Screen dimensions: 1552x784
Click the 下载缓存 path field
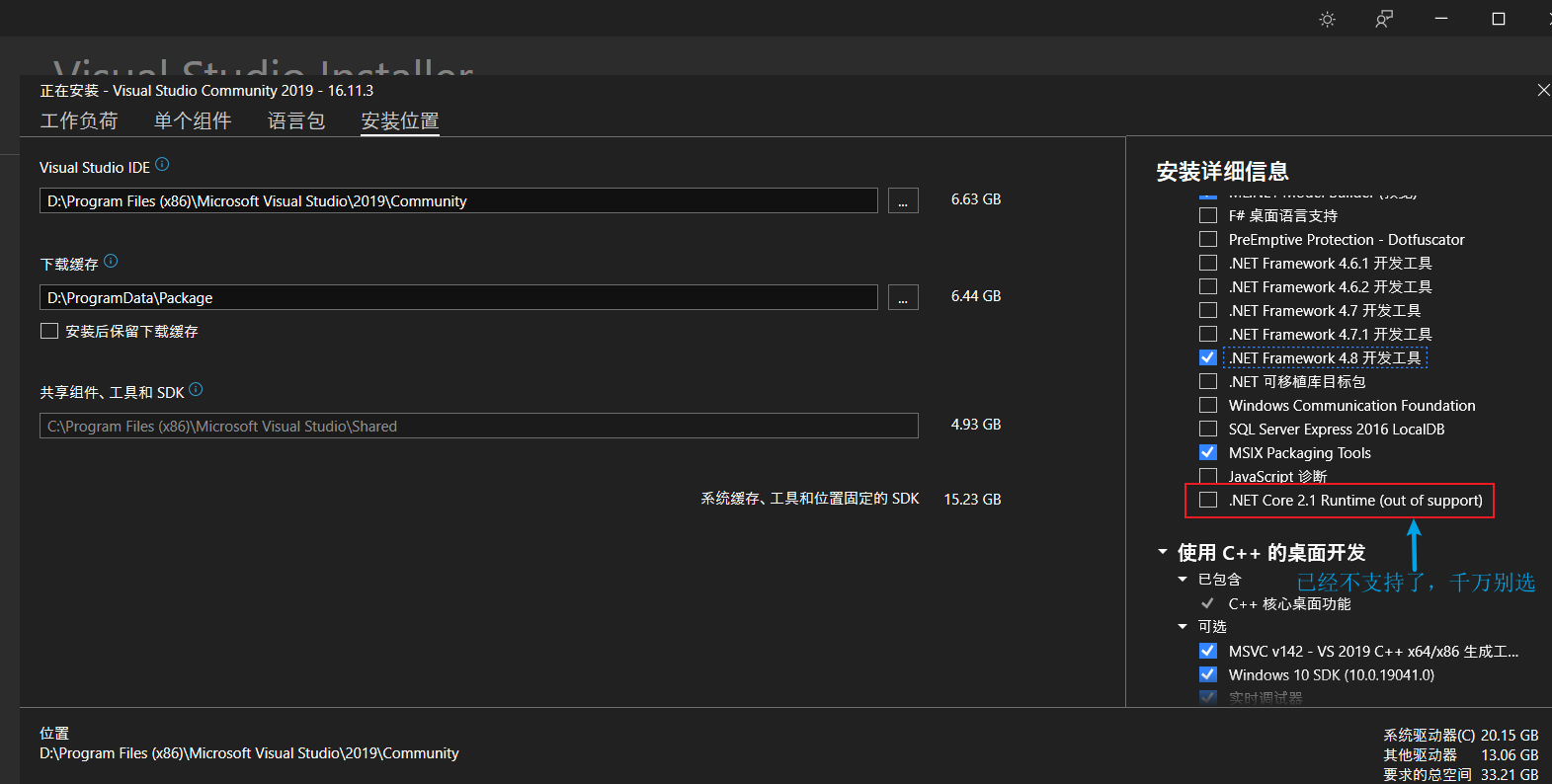click(x=458, y=297)
